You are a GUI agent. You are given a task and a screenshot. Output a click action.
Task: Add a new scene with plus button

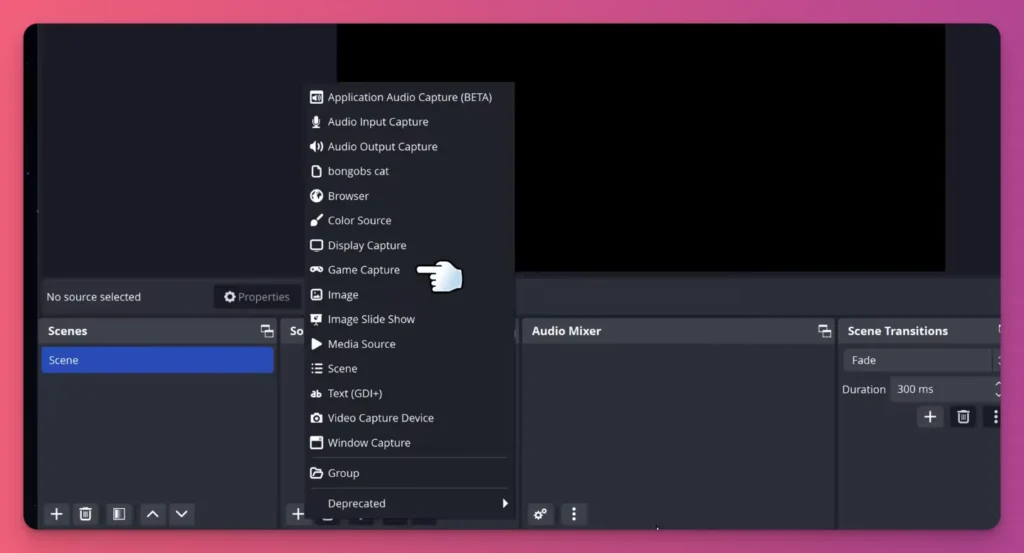click(x=56, y=514)
